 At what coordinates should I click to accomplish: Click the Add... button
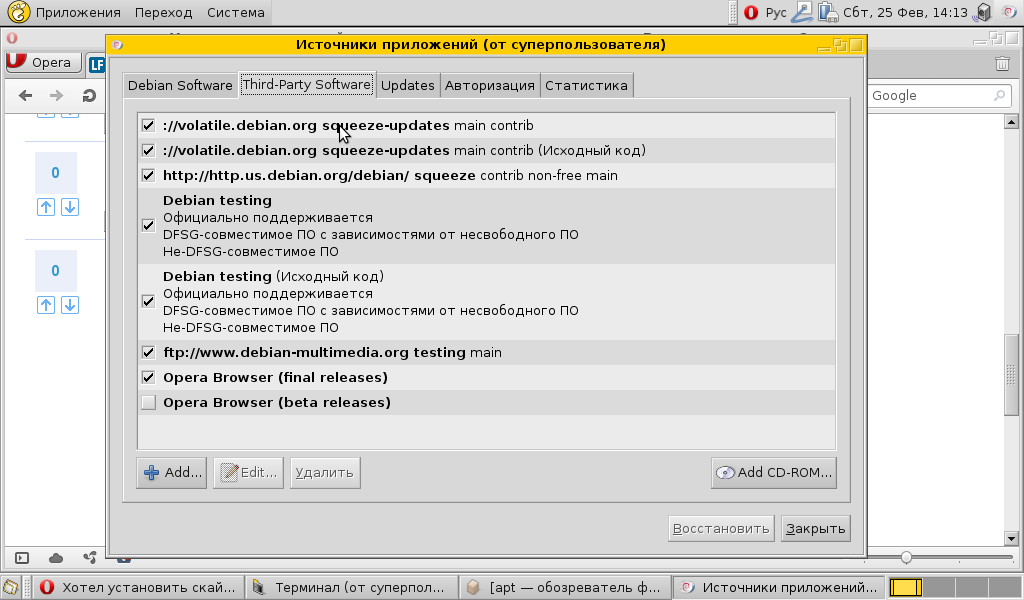[172, 473]
